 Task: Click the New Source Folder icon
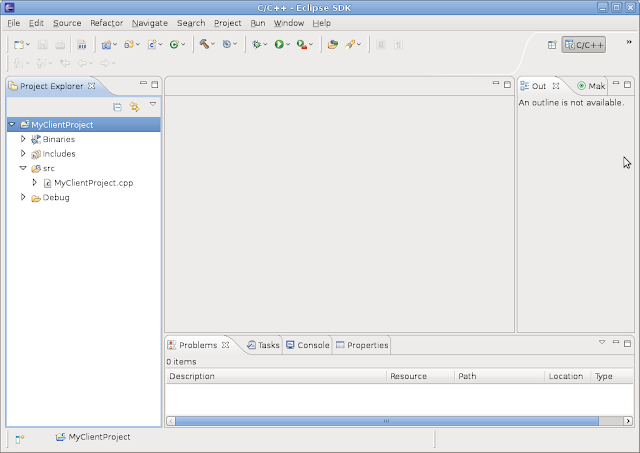(129, 44)
